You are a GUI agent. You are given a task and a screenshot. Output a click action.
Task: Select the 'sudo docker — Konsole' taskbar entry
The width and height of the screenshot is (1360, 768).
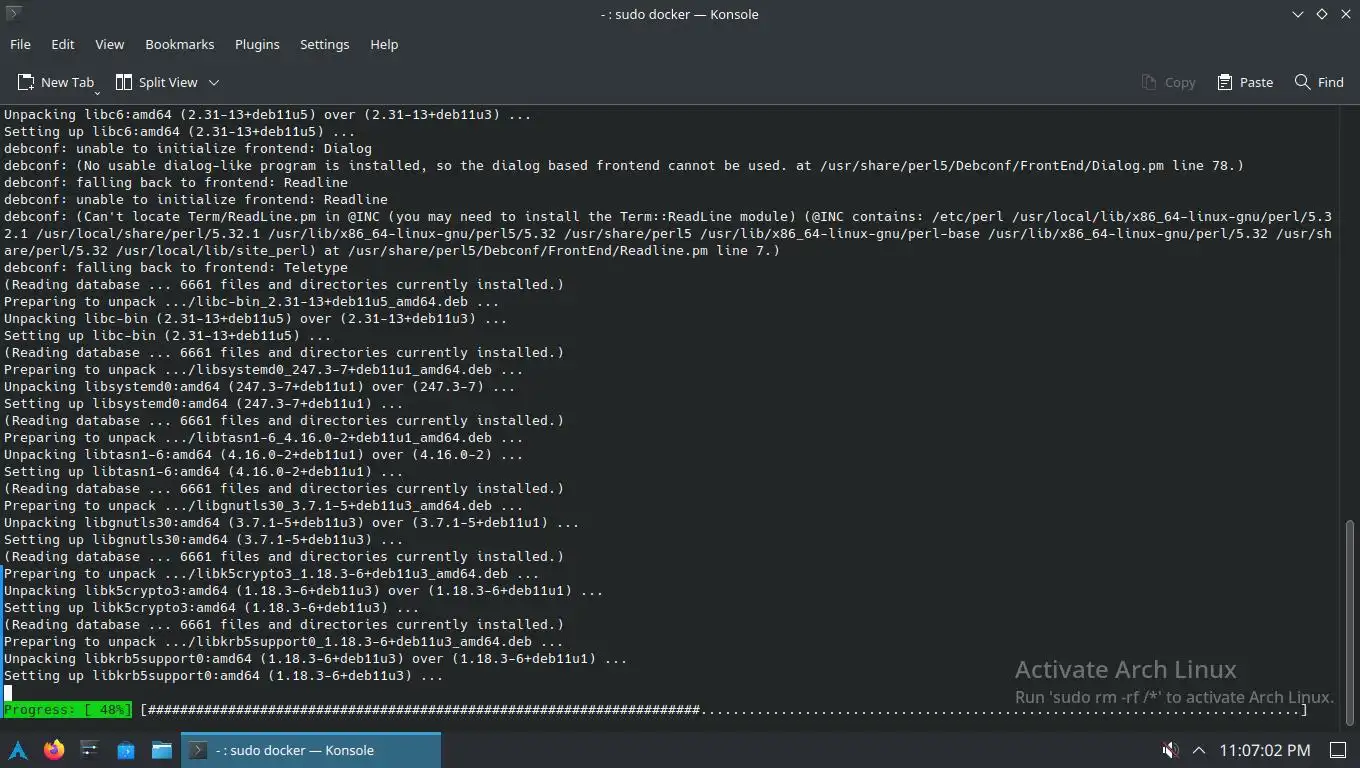click(311, 750)
